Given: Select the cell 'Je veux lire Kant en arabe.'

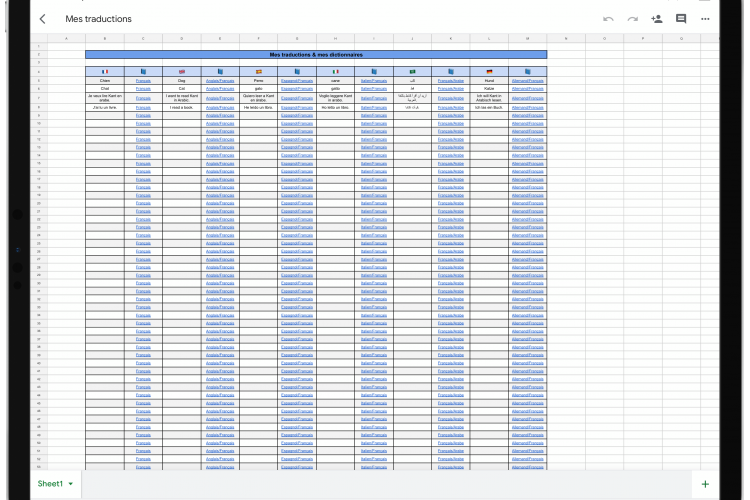Looking at the screenshot, I should click(105, 98).
